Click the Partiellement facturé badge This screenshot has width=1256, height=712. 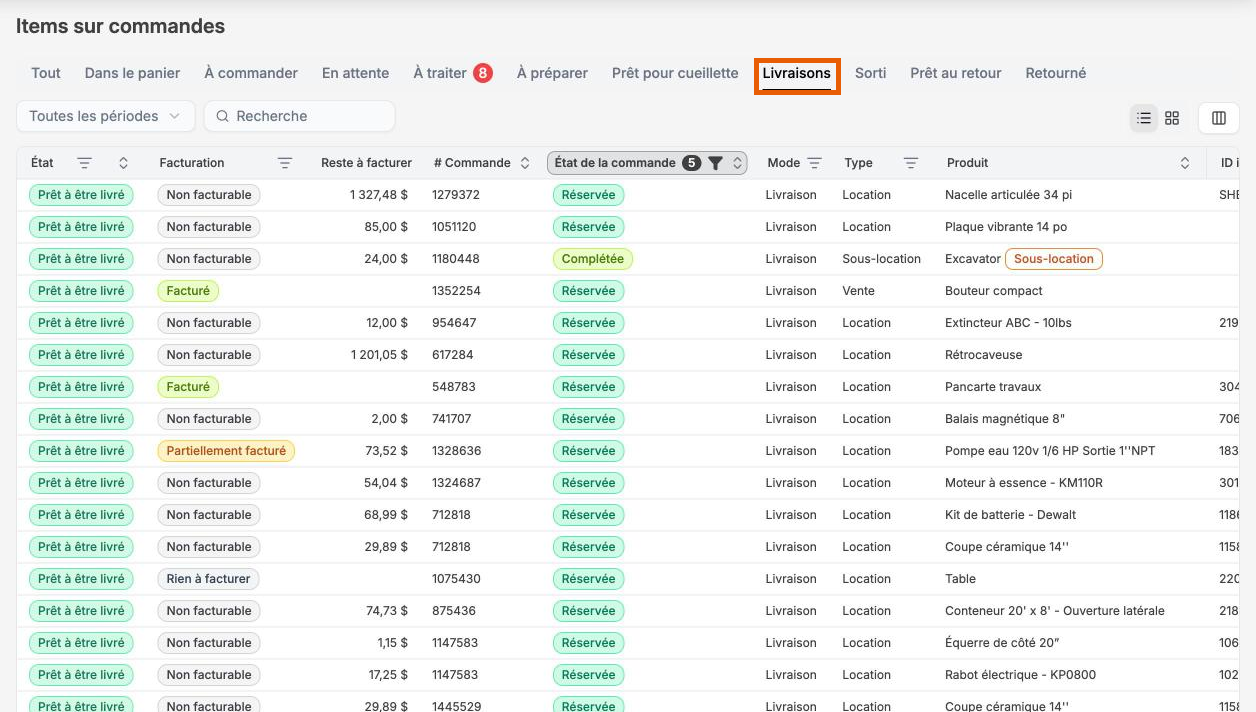coord(226,451)
